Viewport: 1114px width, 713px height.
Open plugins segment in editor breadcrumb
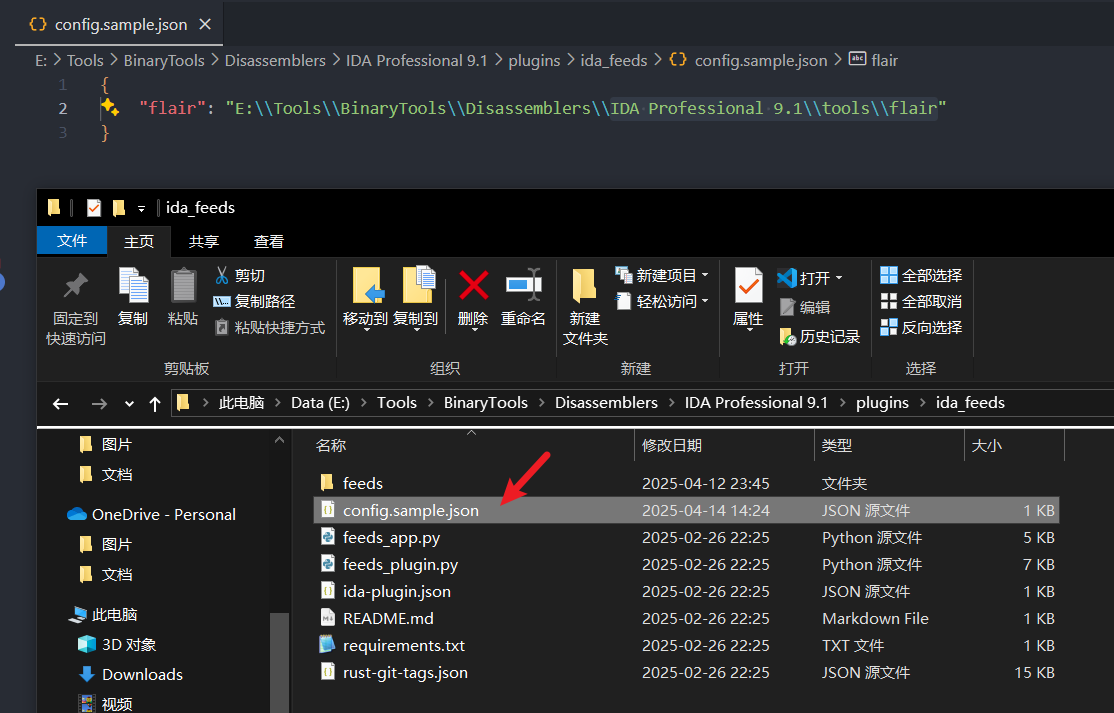tap(534, 61)
